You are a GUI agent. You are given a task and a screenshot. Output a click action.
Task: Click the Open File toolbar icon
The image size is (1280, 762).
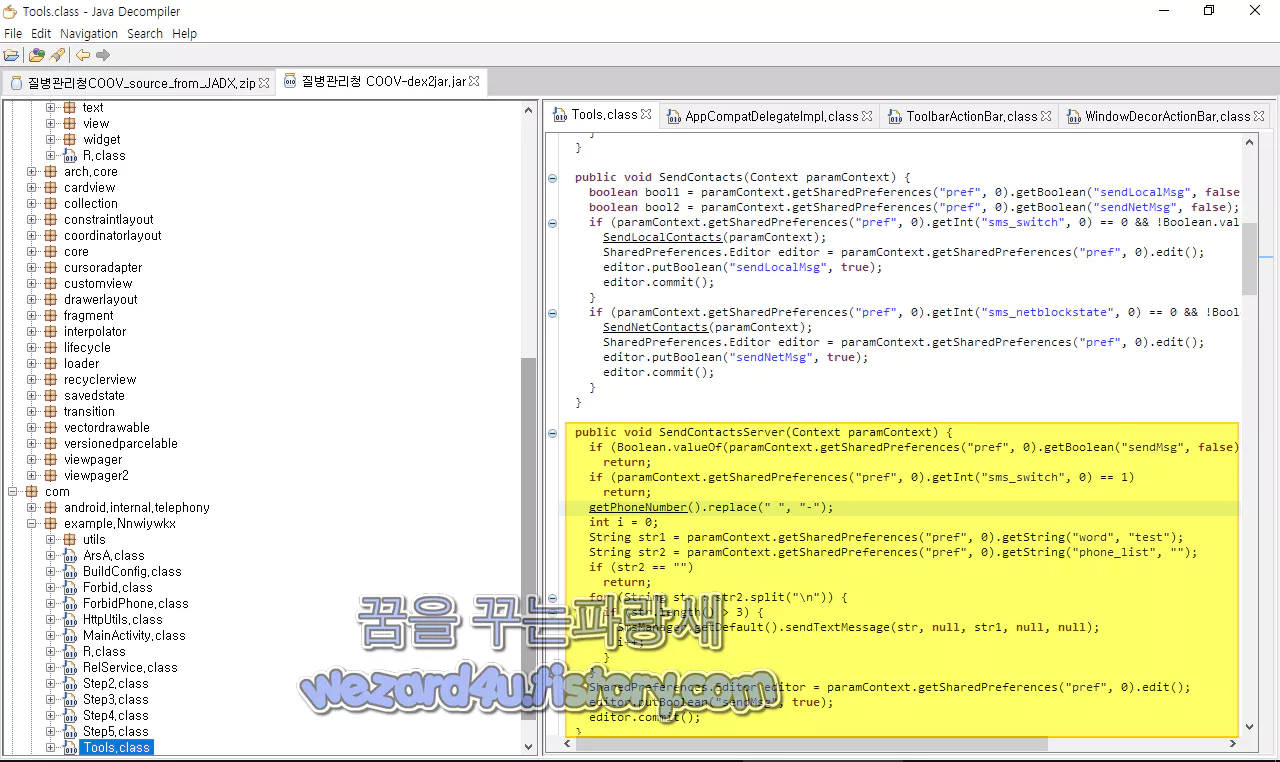[x=12, y=55]
